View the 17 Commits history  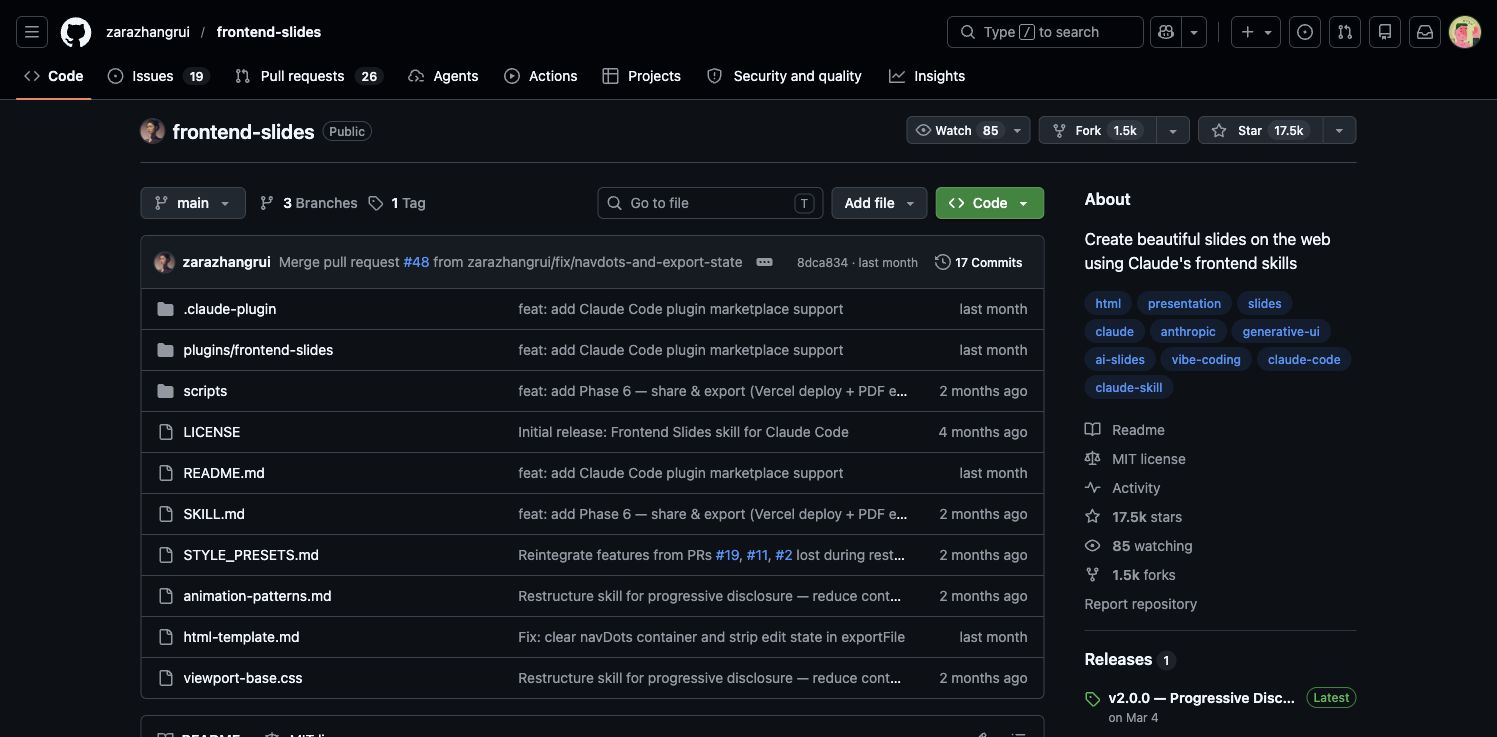979,263
